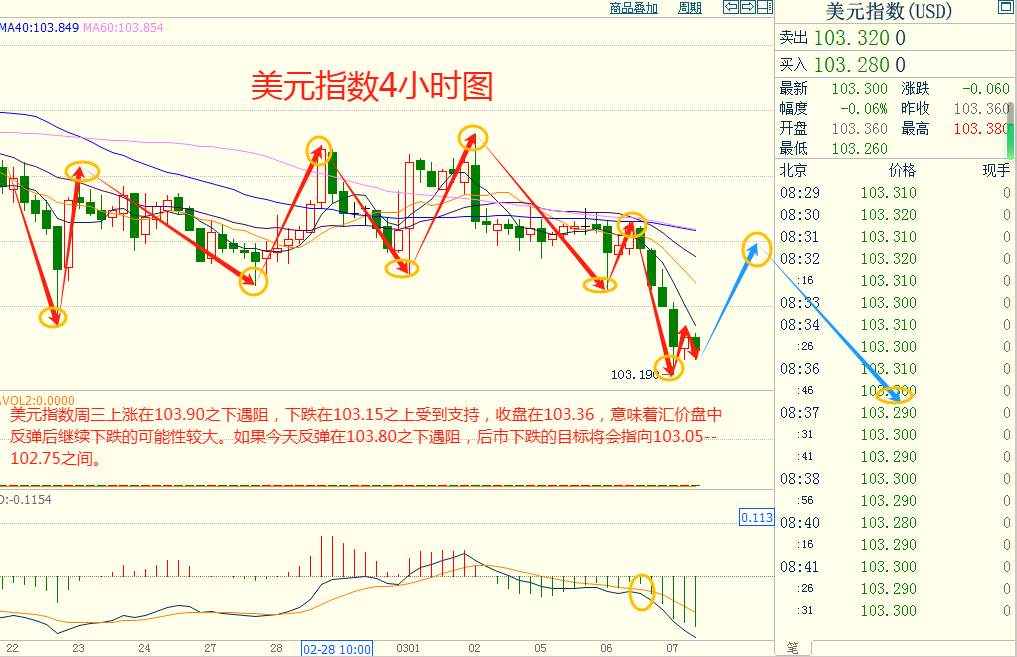Select the 08:29 tick row
The height and width of the screenshot is (657, 1017).
coord(895,193)
